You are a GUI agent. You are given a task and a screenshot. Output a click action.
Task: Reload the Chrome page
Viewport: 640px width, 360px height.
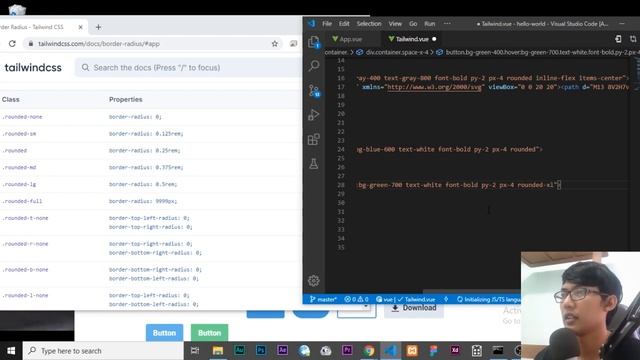point(12,44)
